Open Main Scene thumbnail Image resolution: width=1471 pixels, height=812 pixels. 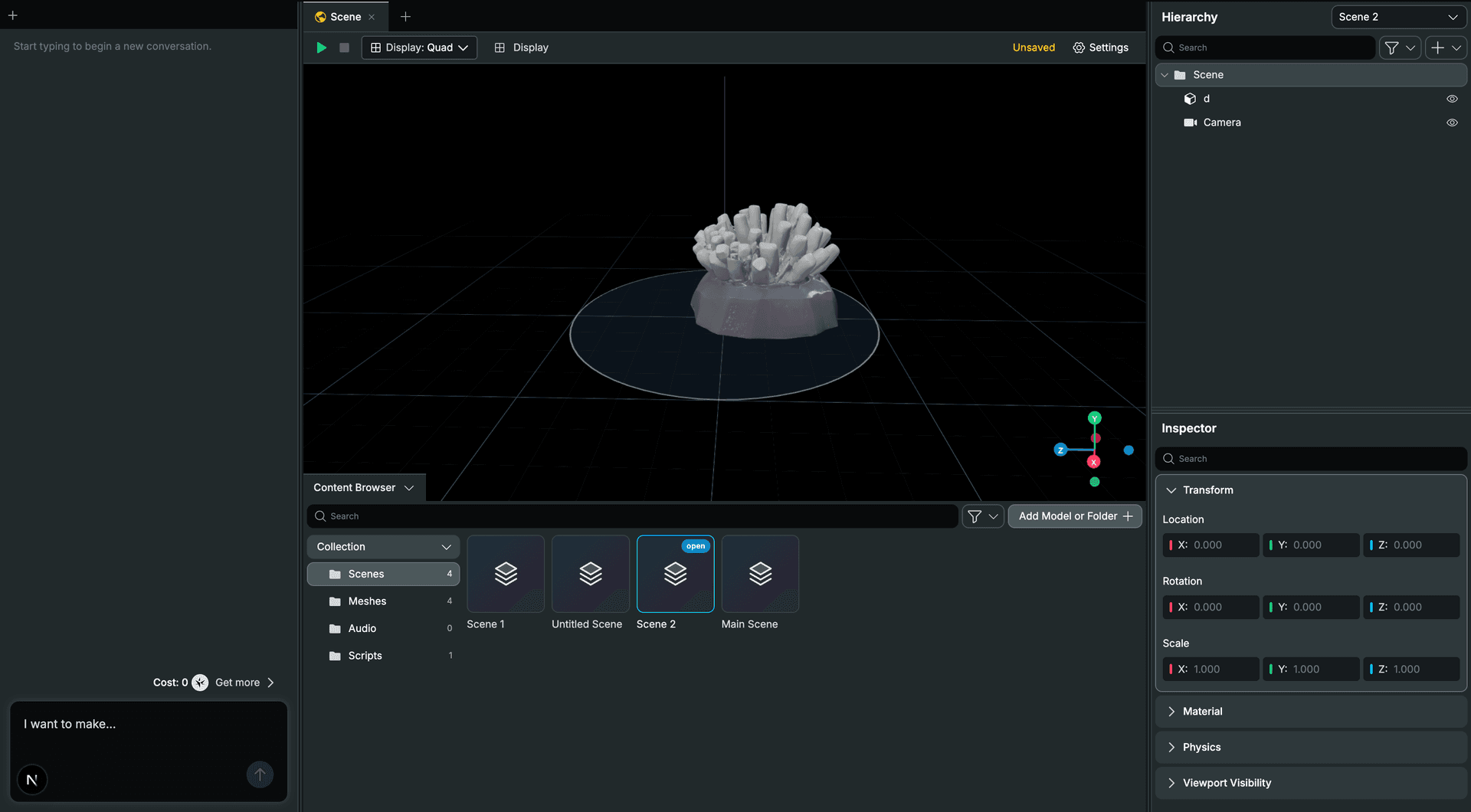pos(760,574)
